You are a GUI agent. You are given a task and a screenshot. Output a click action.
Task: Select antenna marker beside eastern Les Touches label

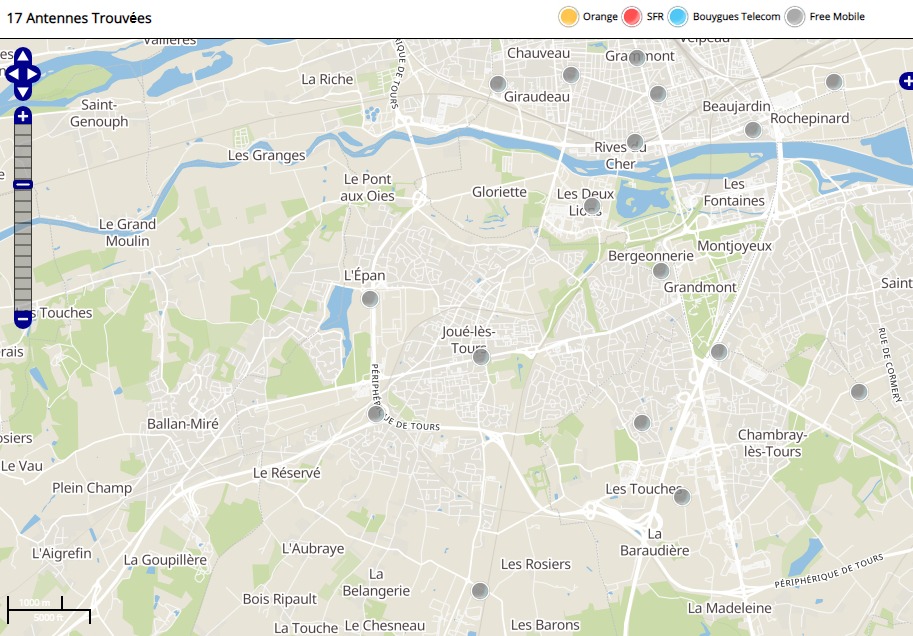(x=682, y=497)
